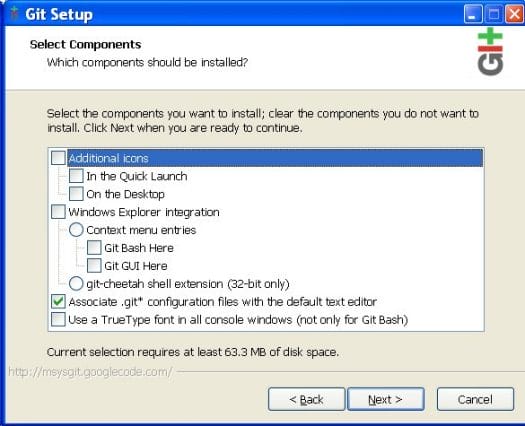Check Windows Explorer integration checkbox

[58, 212]
